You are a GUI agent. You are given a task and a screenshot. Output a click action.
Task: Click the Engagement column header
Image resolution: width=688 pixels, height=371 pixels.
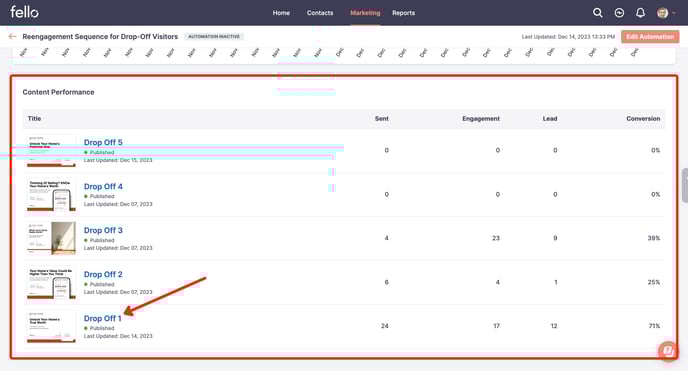481,118
